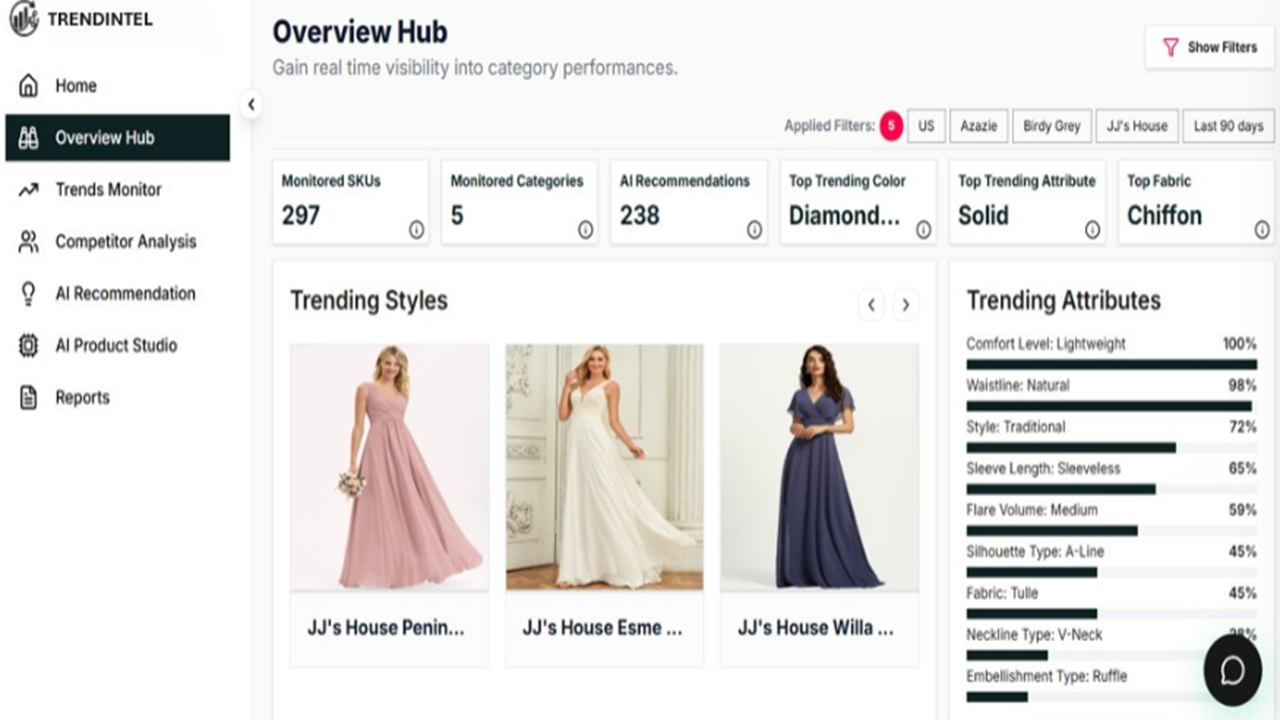This screenshot has width=1280, height=720.
Task: Click the AI Recommendation lightbulb icon
Action: click(x=29, y=293)
